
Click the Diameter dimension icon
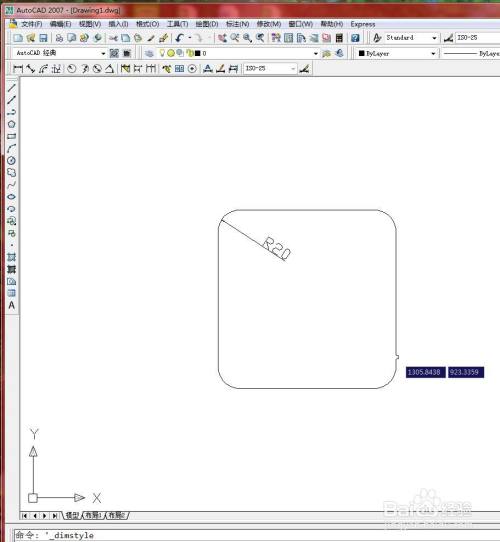(x=97, y=69)
